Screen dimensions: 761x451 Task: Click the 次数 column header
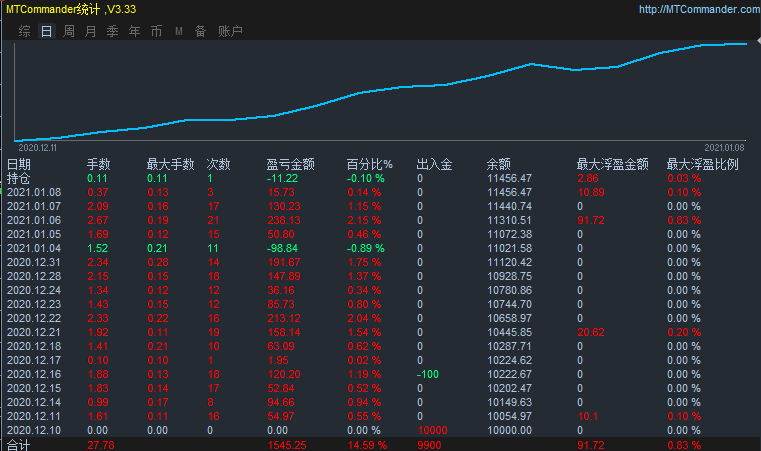[x=218, y=165]
